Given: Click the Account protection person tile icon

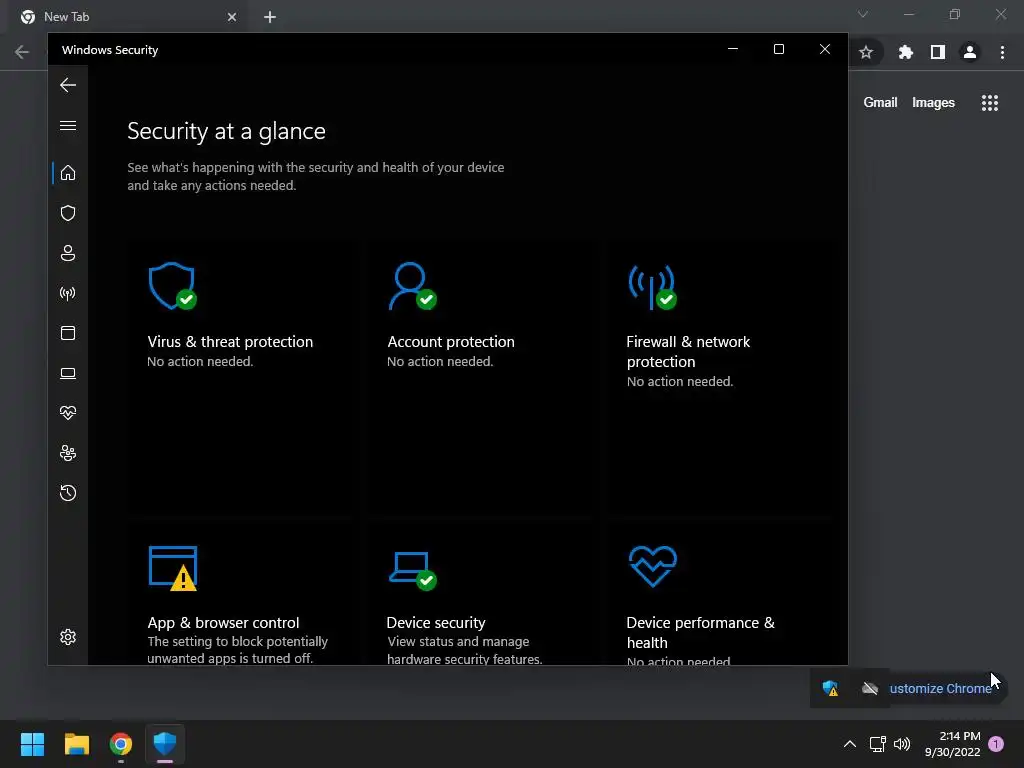Looking at the screenshot, I should click(412, 286).
